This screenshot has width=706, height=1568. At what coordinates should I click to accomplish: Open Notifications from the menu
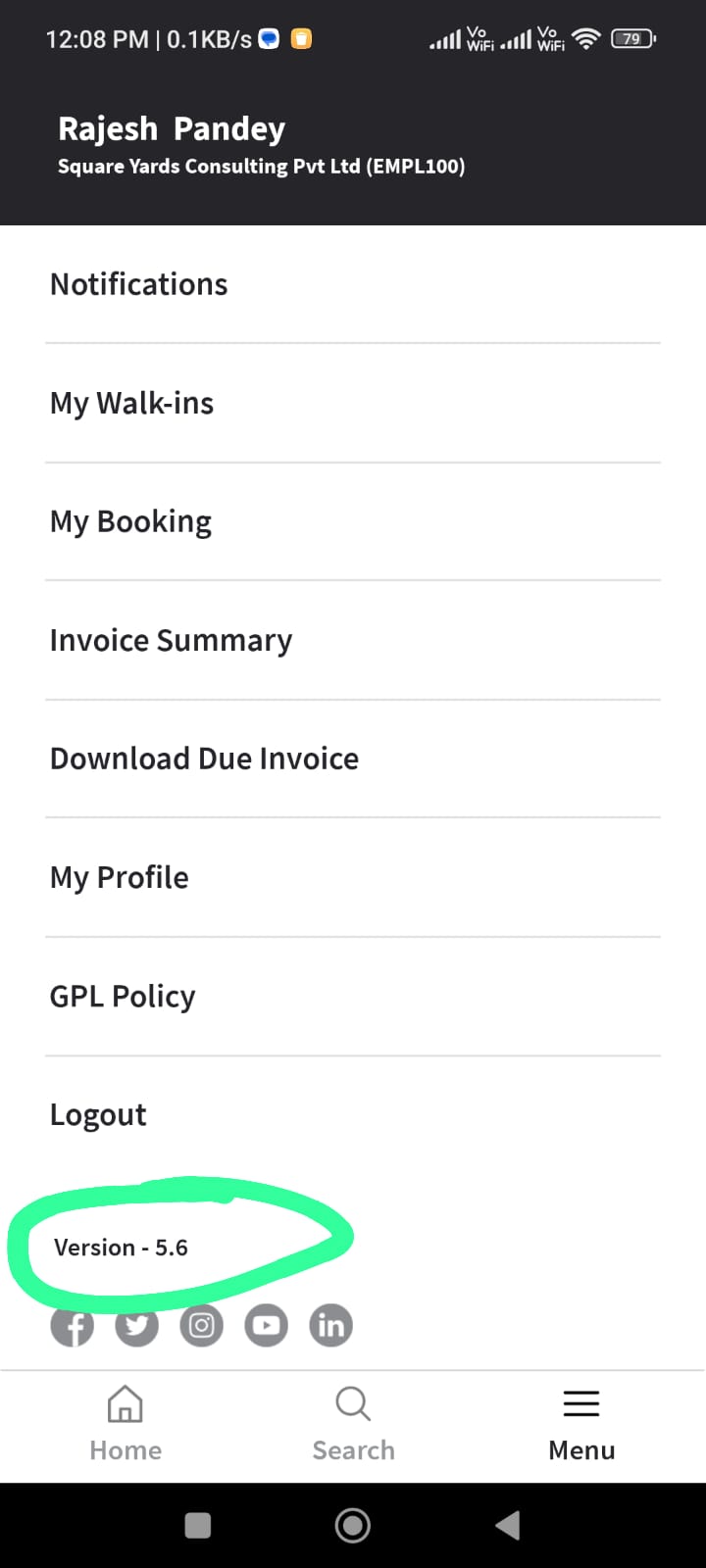pyautogui.click(x=139, y=284)
